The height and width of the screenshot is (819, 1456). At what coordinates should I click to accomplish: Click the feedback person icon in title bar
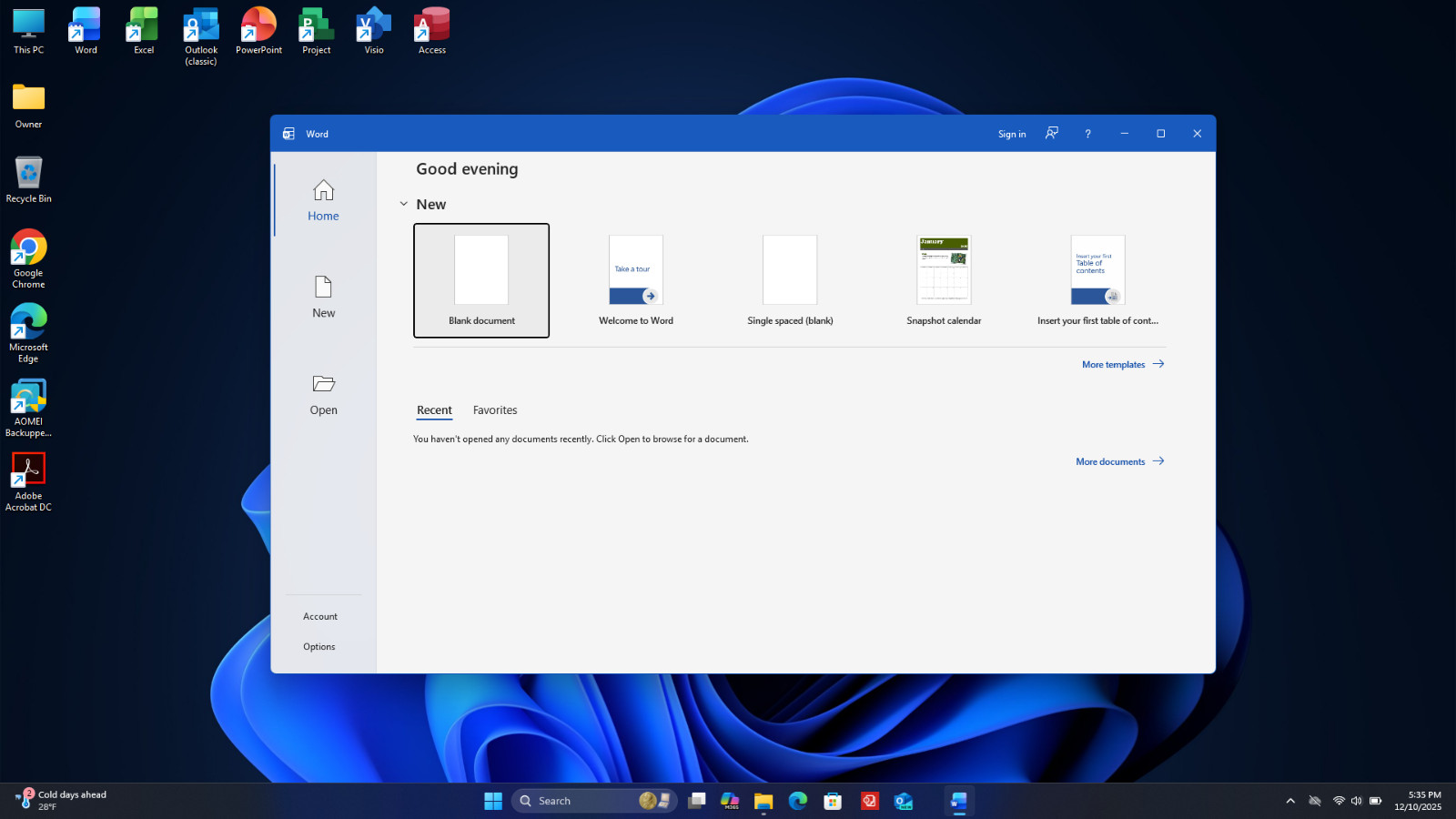(x=1052, y=133)
